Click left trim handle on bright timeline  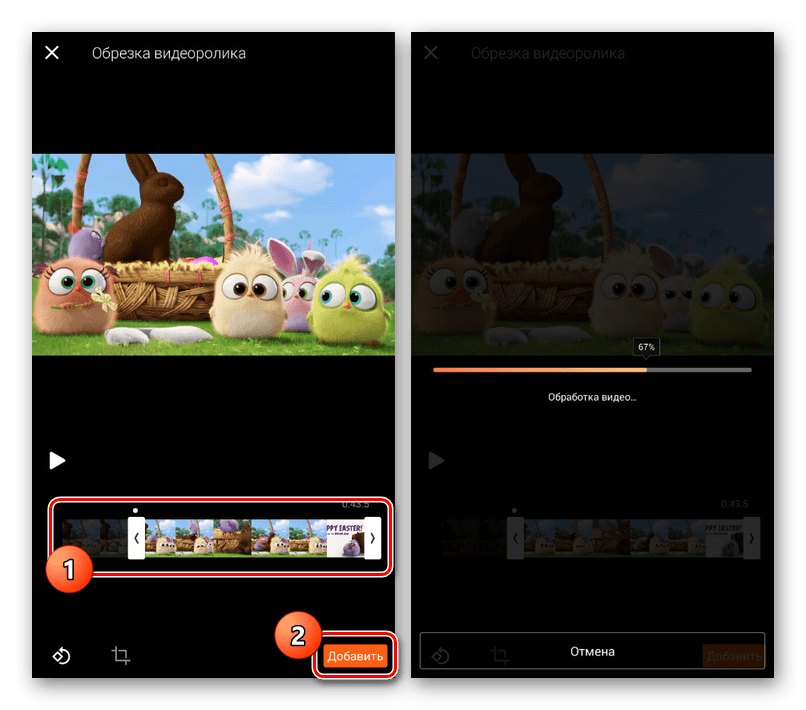(137, 538)
